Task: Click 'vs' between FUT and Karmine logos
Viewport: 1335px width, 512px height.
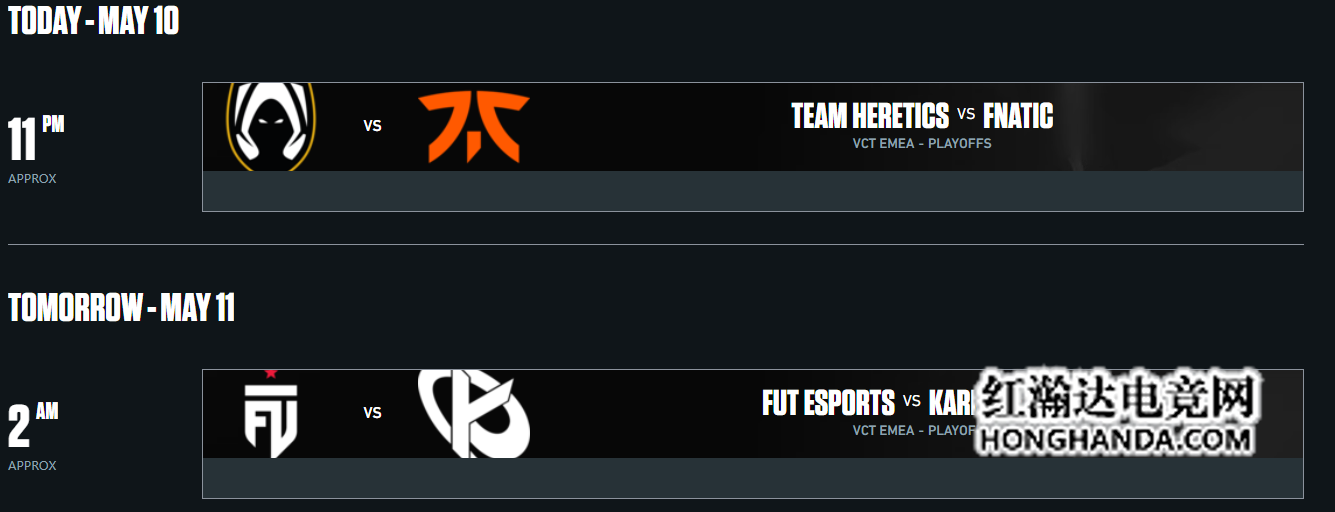Action: click(373, 412)
